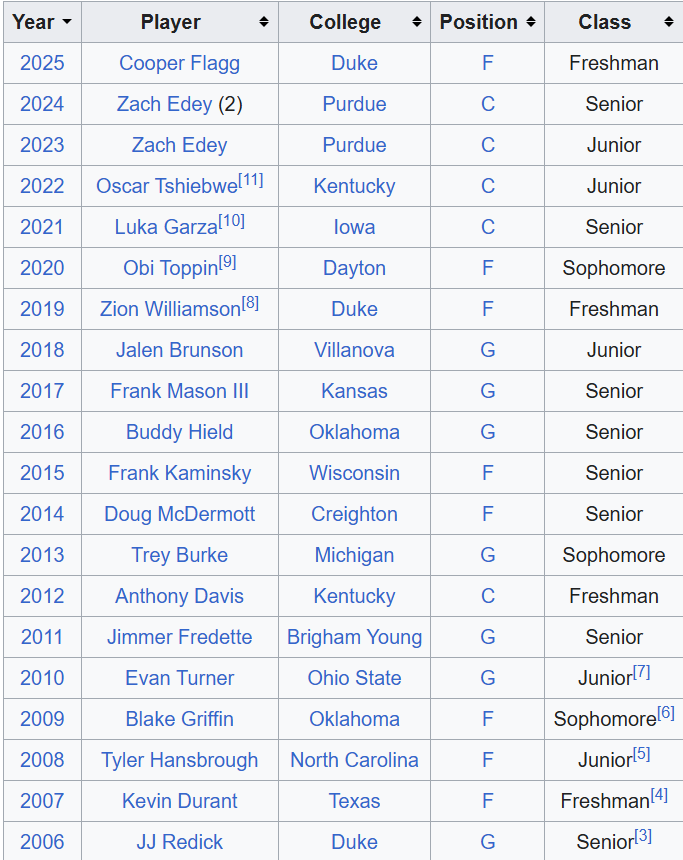Visit the Brigham Young college page
Screen dimensions: 683x860
354,637
